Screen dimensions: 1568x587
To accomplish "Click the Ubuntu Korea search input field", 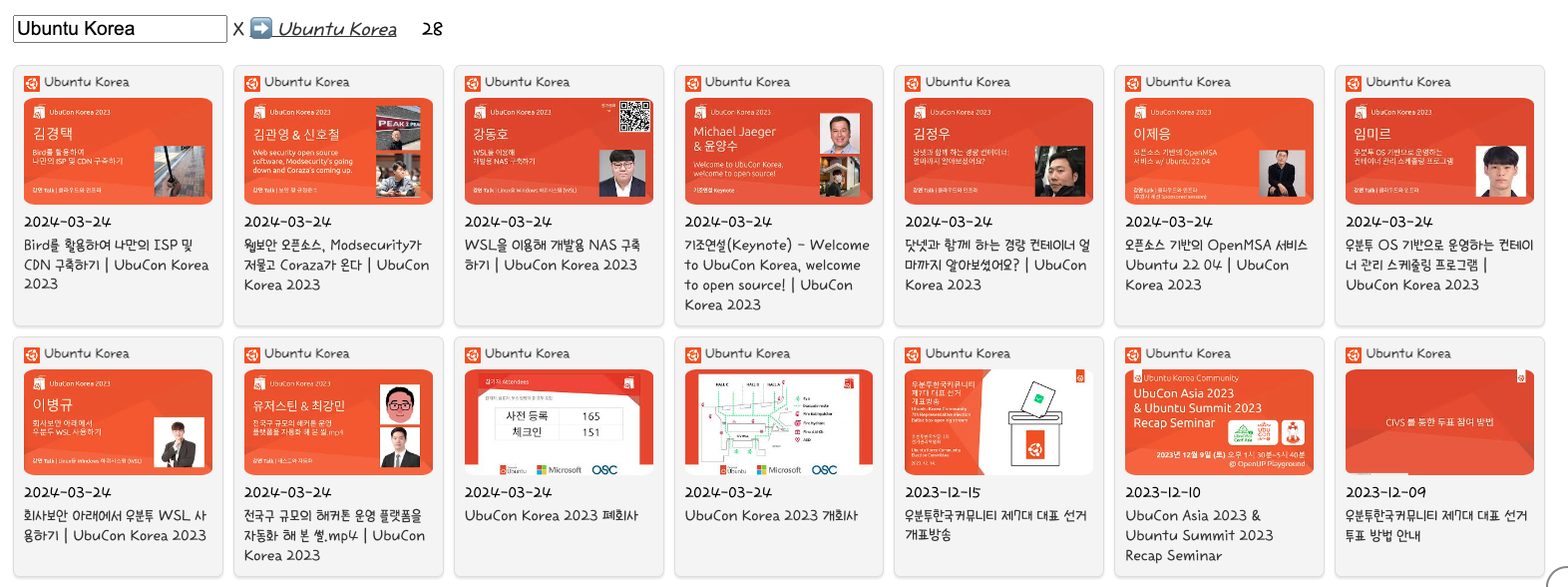I will (120, 29).
